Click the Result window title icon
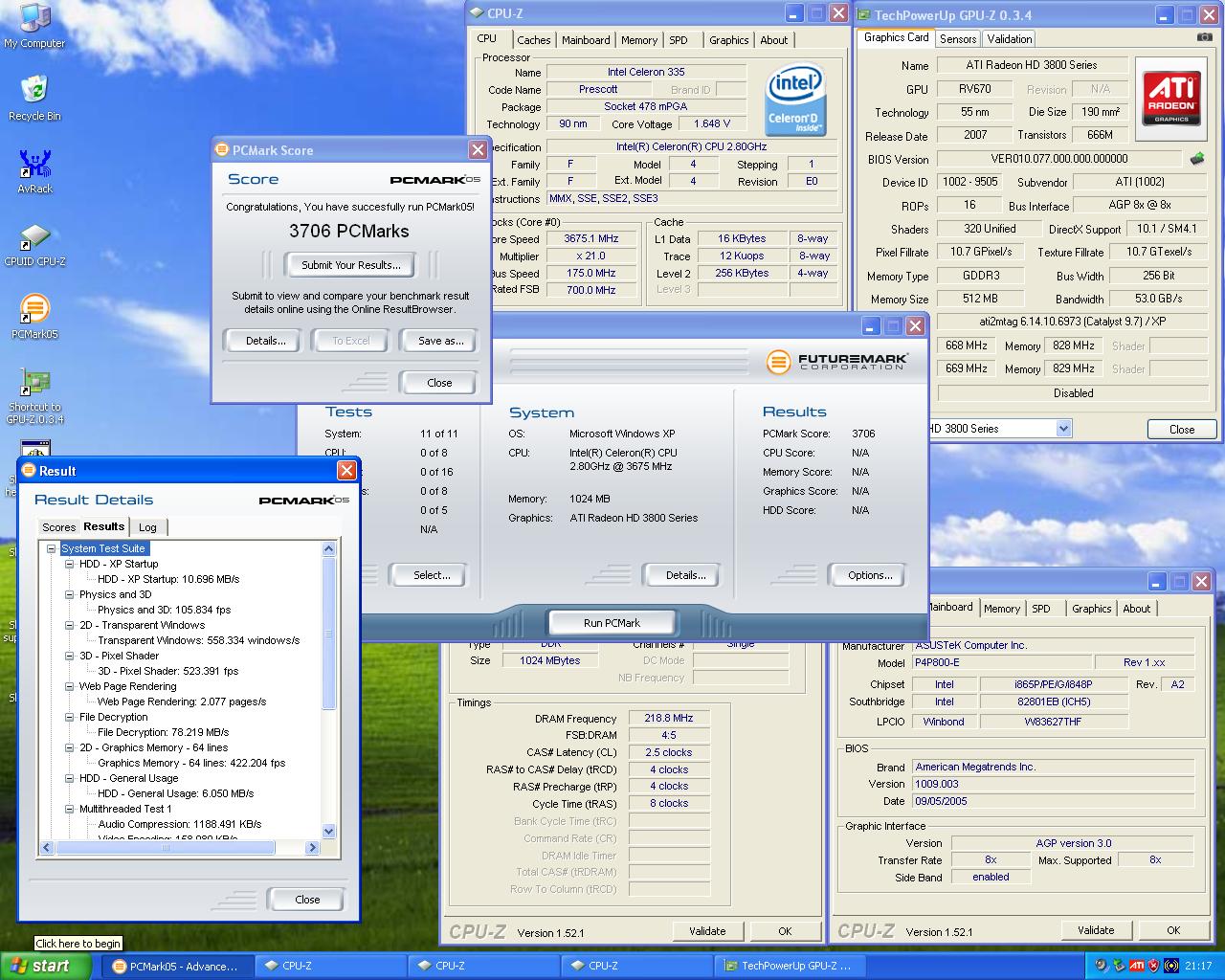This screenshot has width=1225, height=980. pyautogui.click(x=29, y=470)
